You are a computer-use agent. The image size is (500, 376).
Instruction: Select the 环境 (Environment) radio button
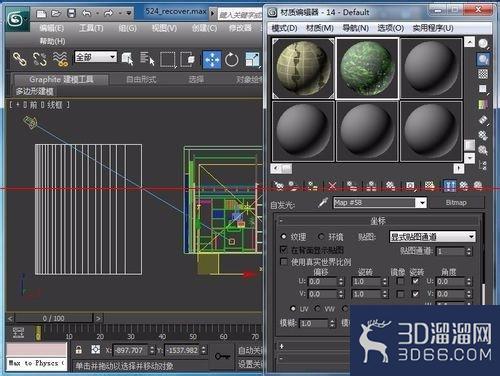click(x=322, y=236)
